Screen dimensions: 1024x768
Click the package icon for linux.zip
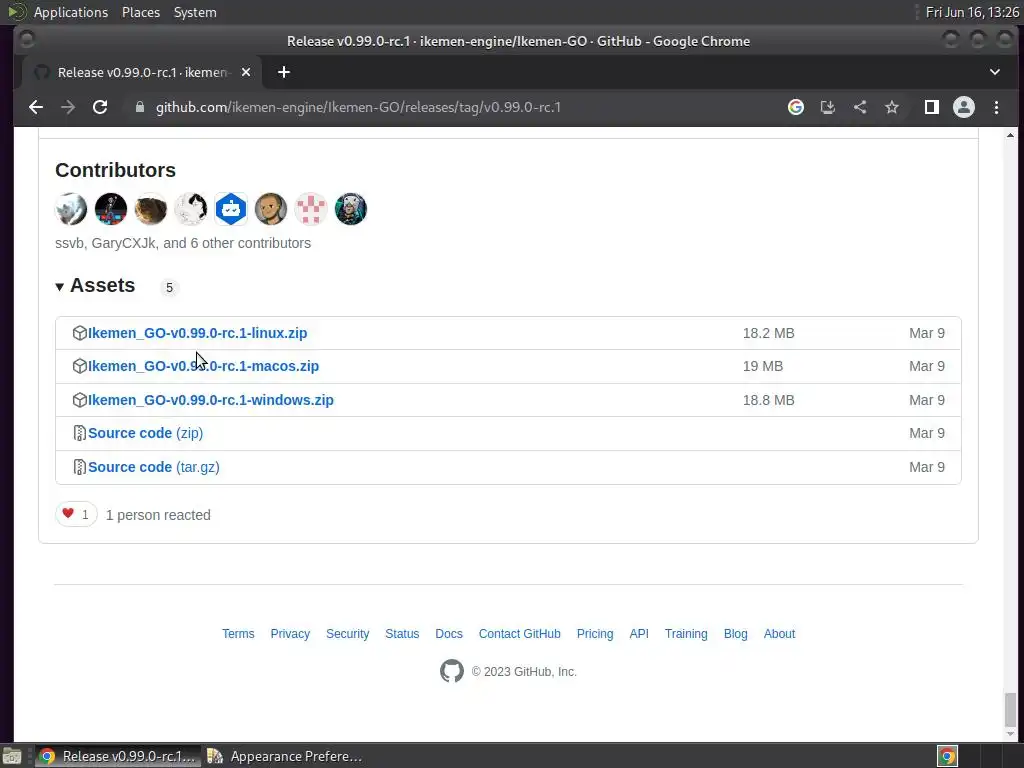pyautogui.click(x=80, y=333)
